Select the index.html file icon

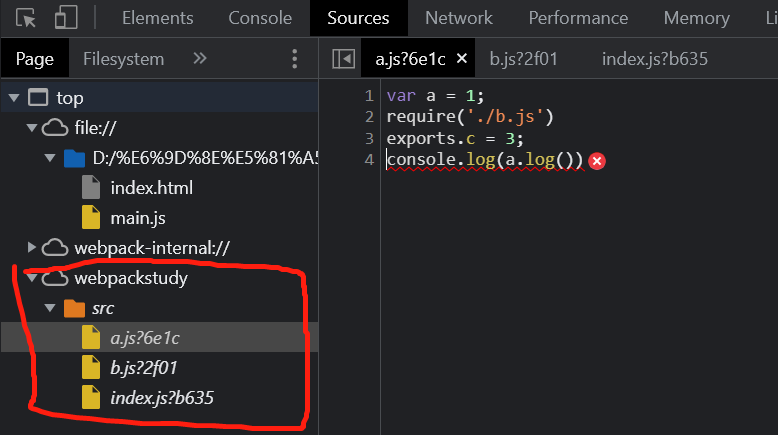(91, 187)
